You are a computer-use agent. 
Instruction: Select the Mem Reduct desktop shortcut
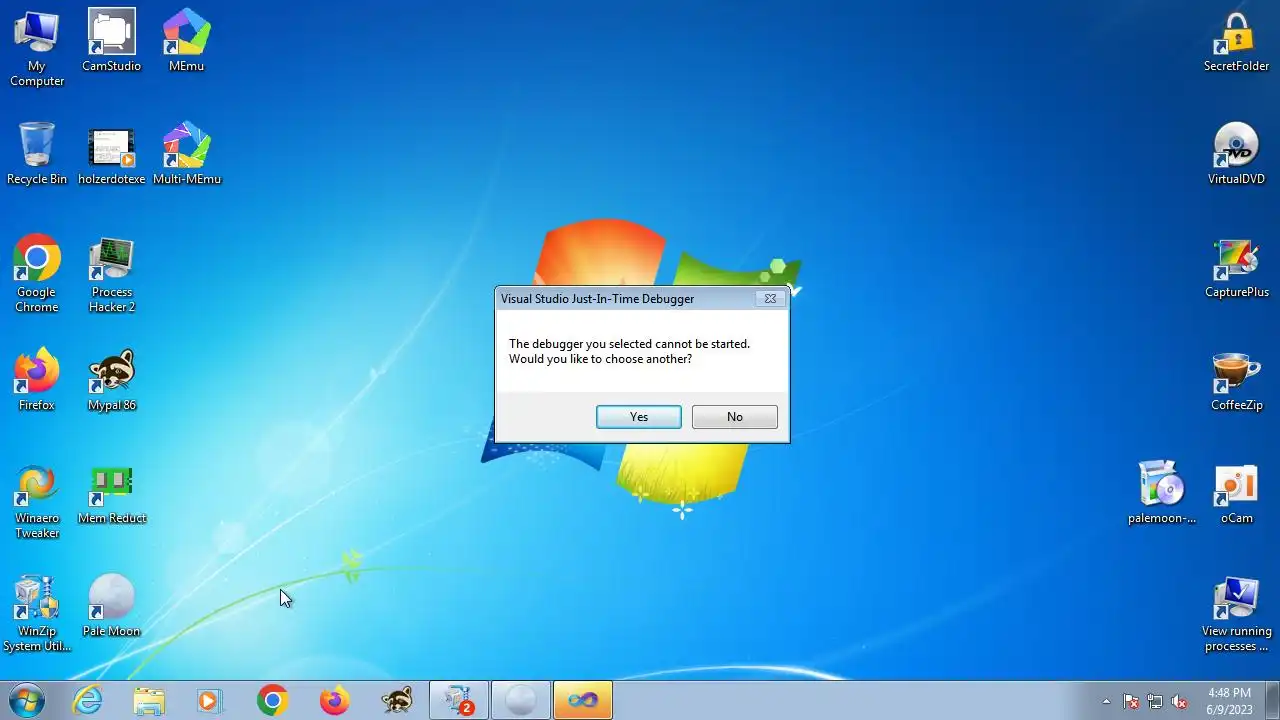click(112, 493)
